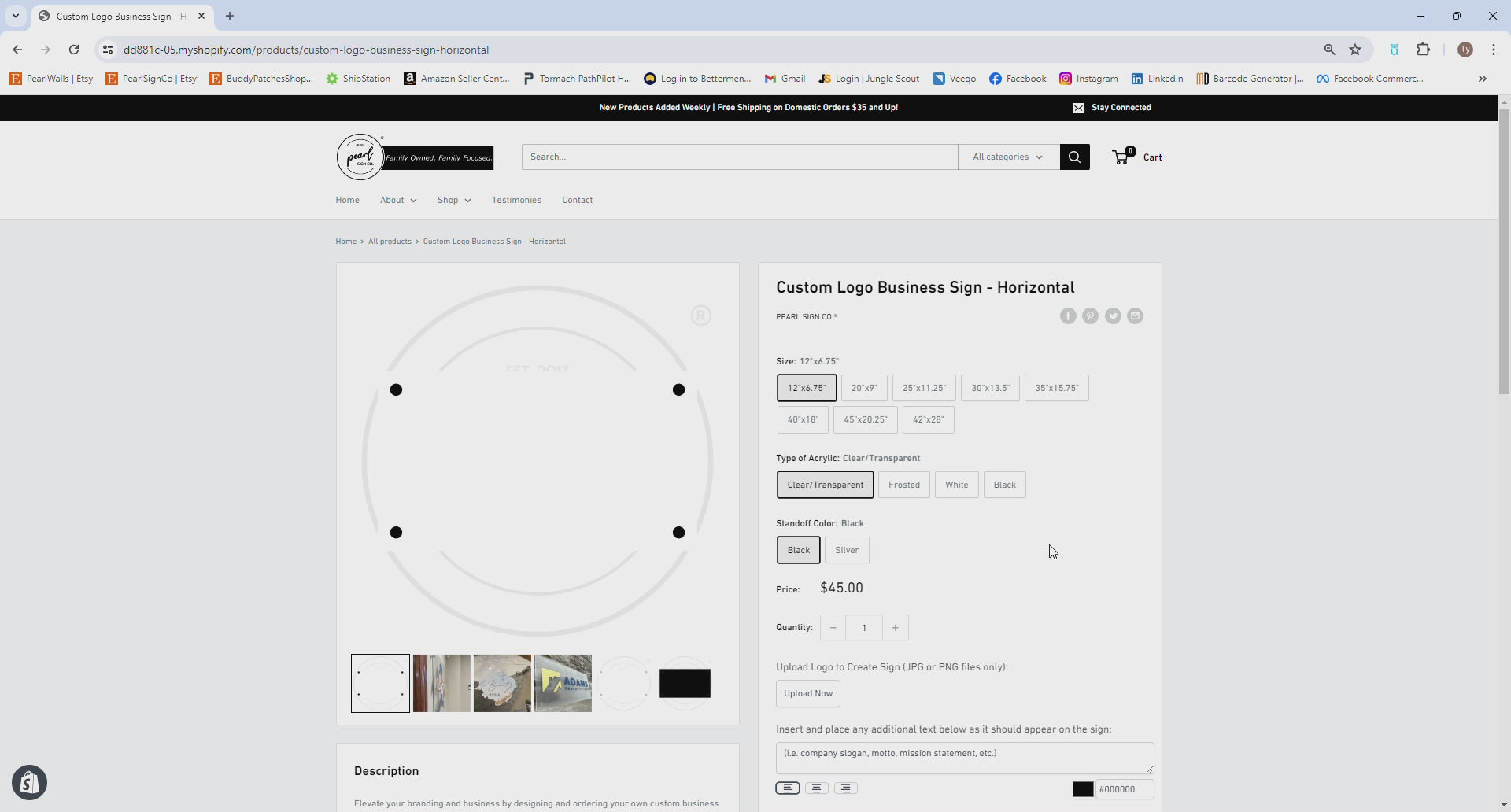
Task: Click the search magnifier button
Action: click(1074, 157)
